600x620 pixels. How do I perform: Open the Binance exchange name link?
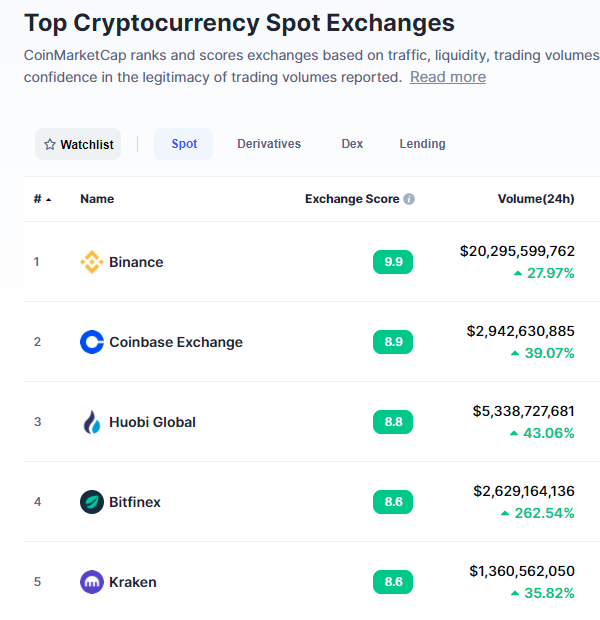(136, 262)
